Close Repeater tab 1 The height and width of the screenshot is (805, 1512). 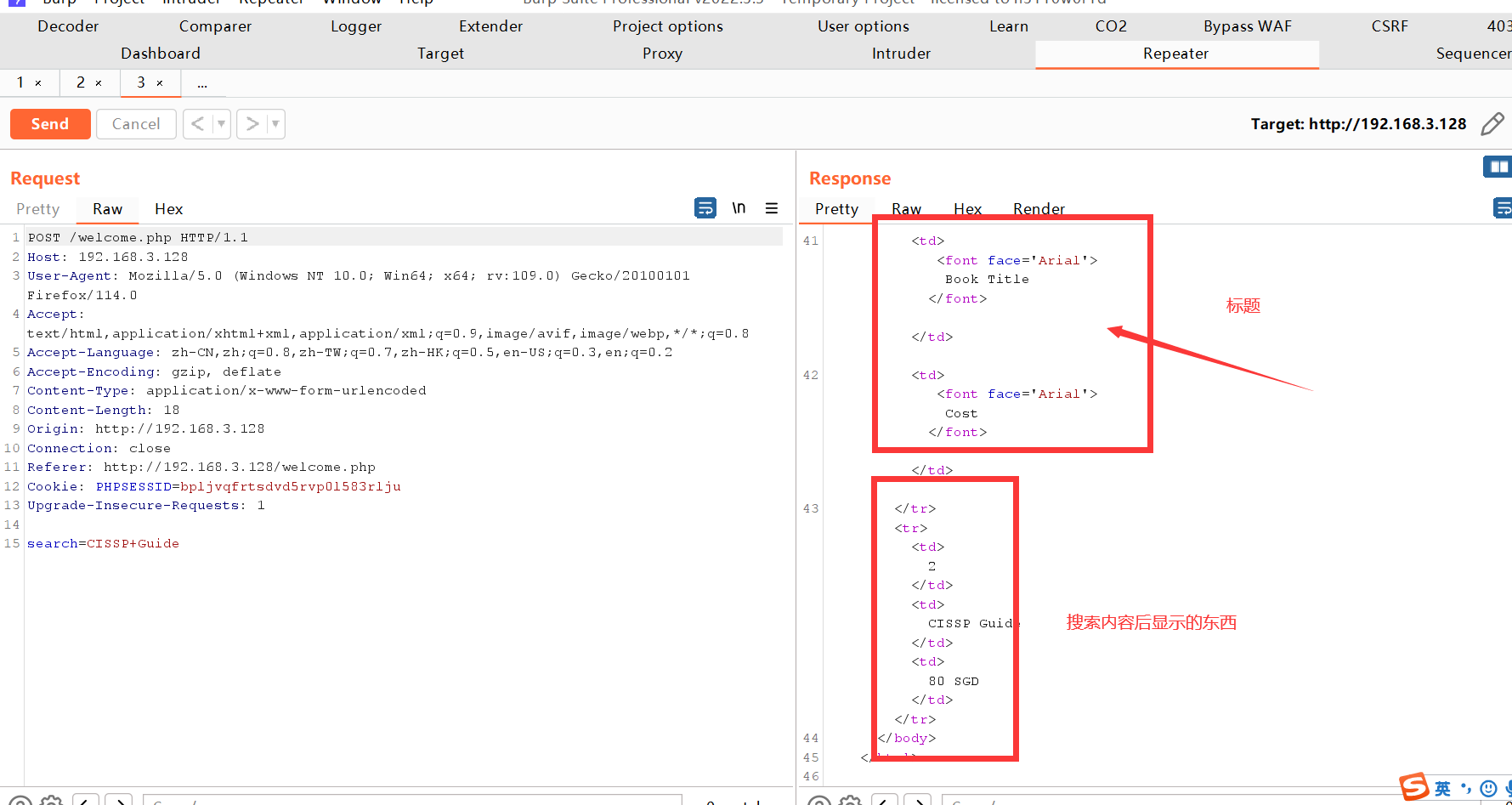tap(38, 83)
